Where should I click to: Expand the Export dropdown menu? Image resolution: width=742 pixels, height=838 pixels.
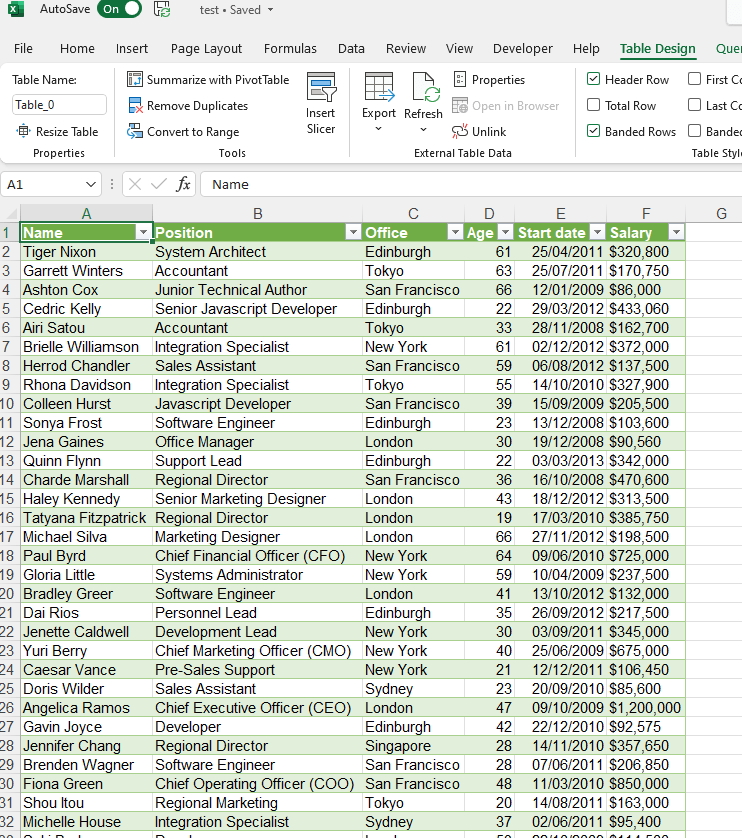click(379, 129)
